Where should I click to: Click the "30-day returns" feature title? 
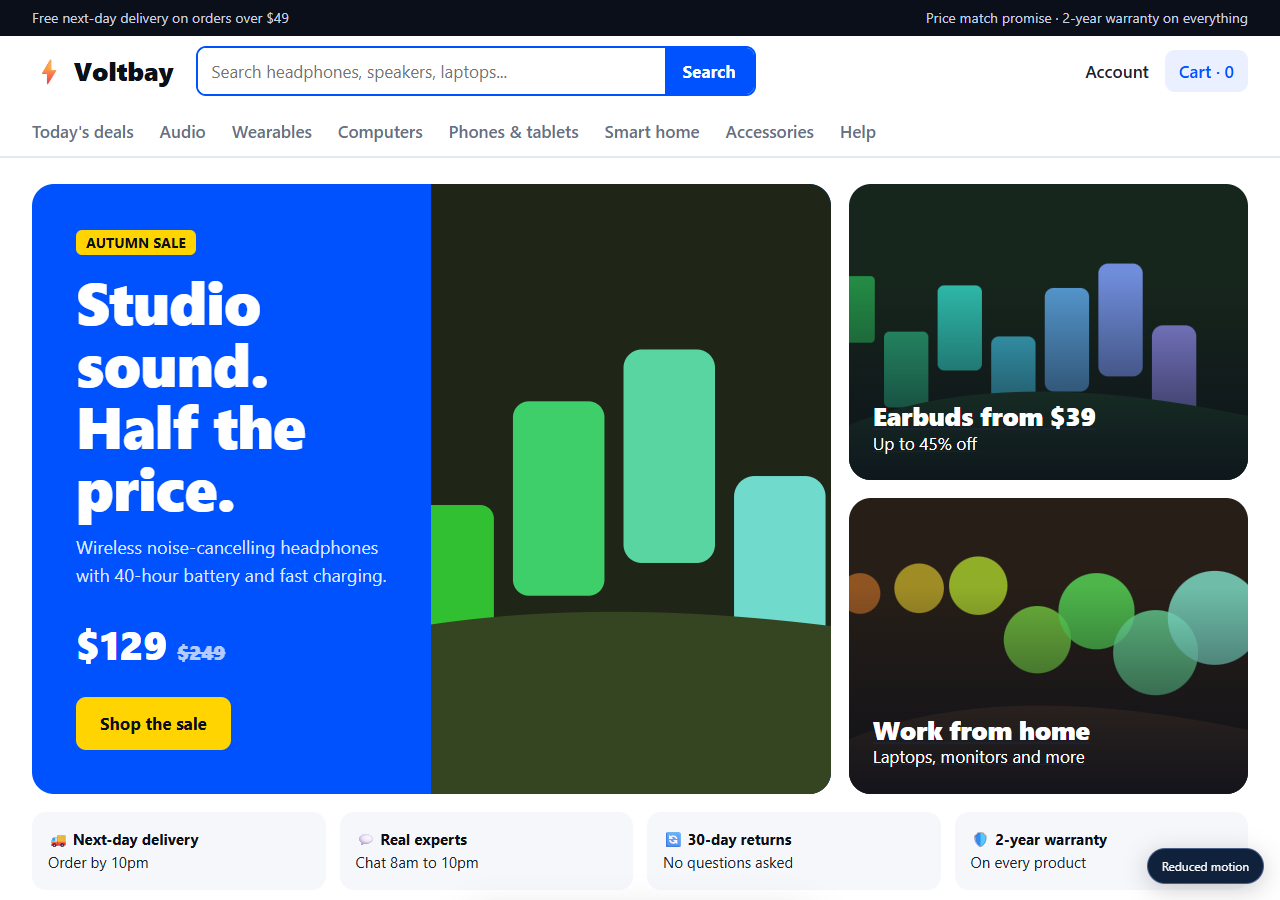pos(740,840)
